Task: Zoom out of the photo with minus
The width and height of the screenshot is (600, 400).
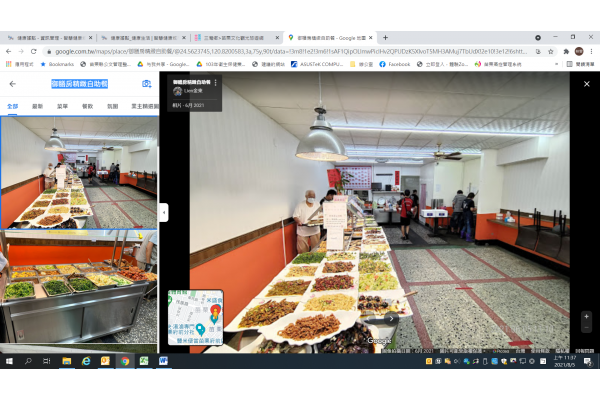Action: click(x=586, y=327)
